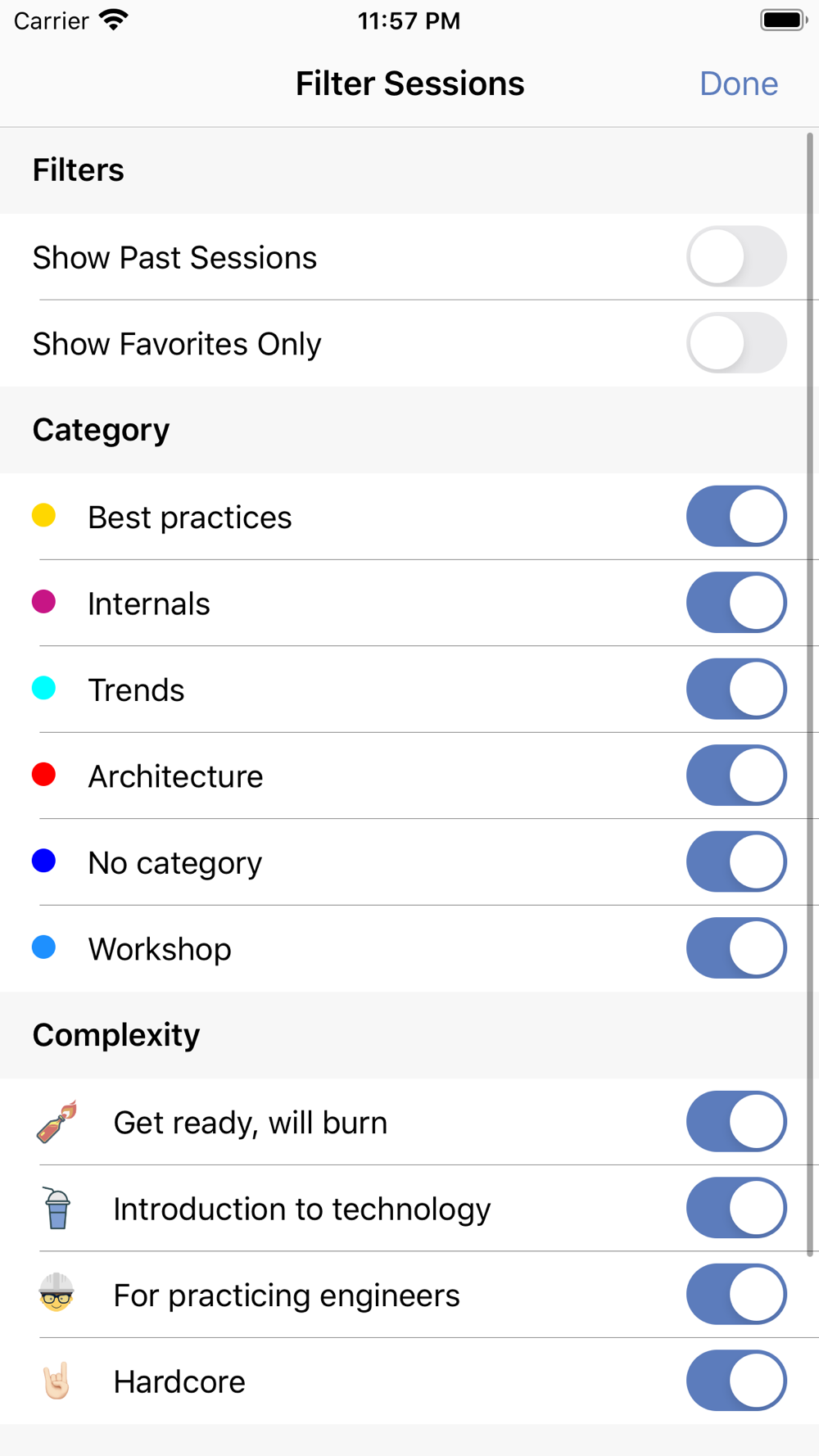Image resolution: width=819 pixels, height=1456 pixels.
Task: Disable the Best practices category filter
Action: 736,517
